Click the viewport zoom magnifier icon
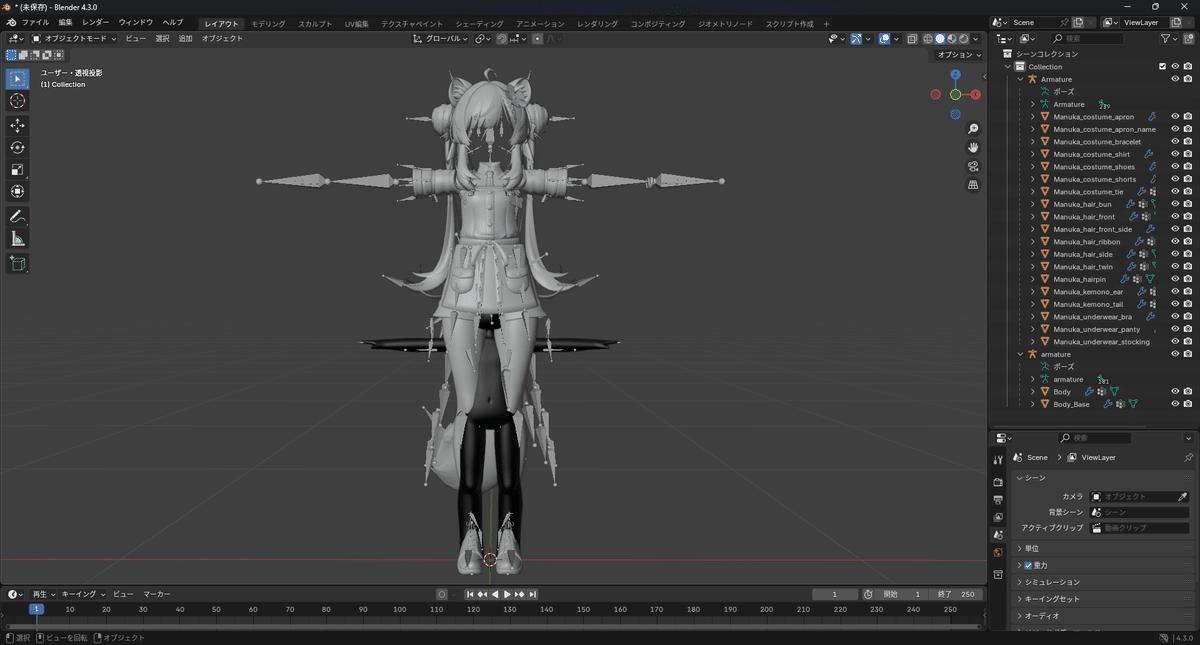 973,128
